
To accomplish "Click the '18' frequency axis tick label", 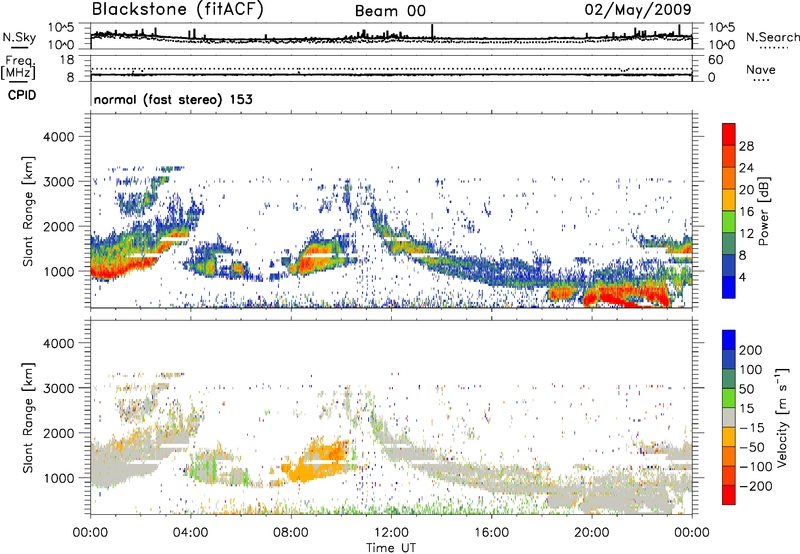I will click(67, 60).
